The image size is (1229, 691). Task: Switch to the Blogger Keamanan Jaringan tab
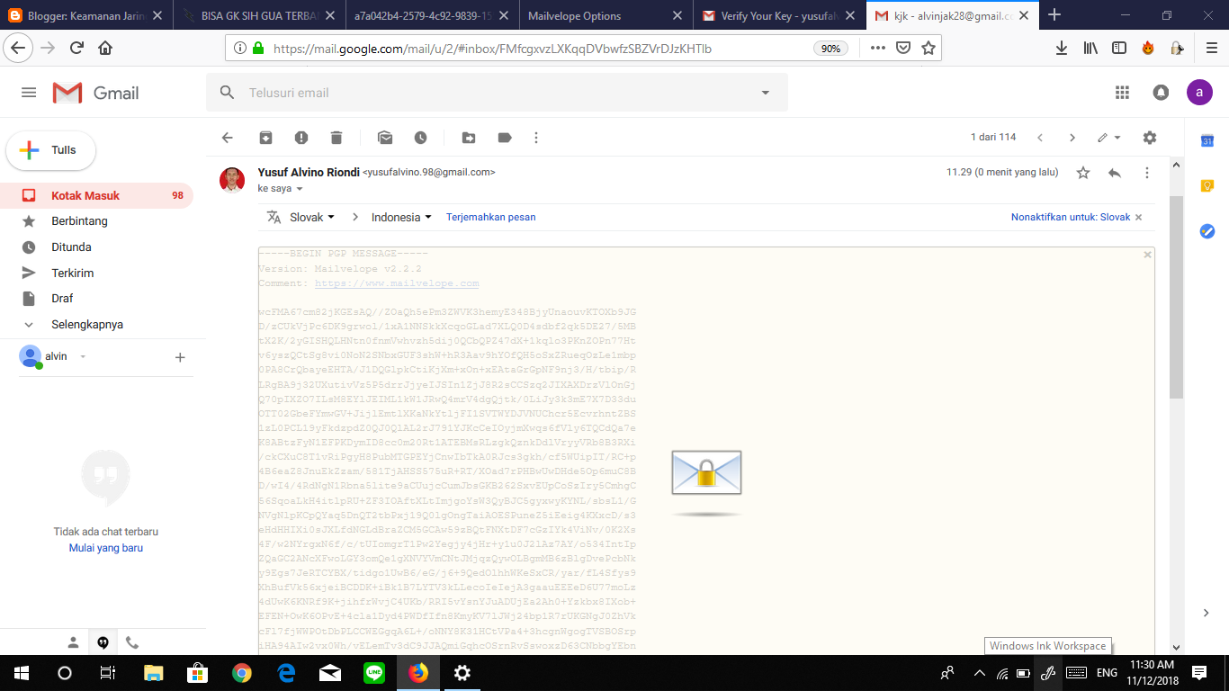(x=85, y=15)
